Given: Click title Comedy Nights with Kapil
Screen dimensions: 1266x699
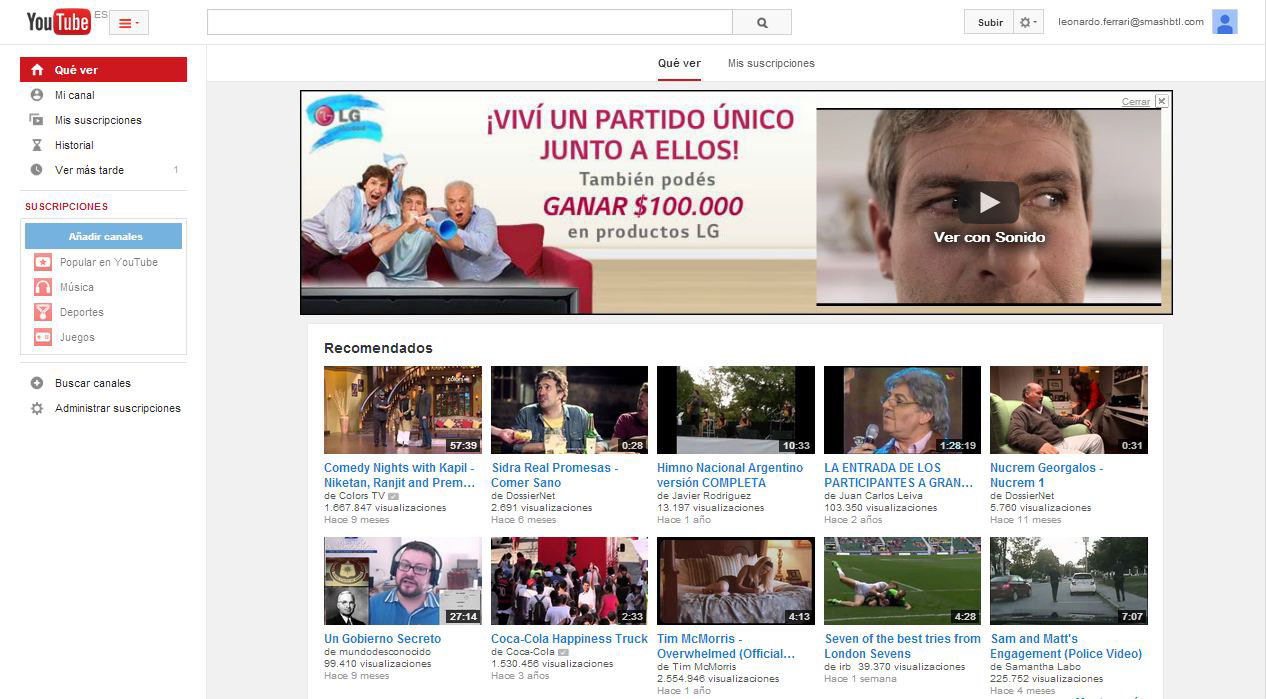Looking at the screenshot, I should (400, 475).
